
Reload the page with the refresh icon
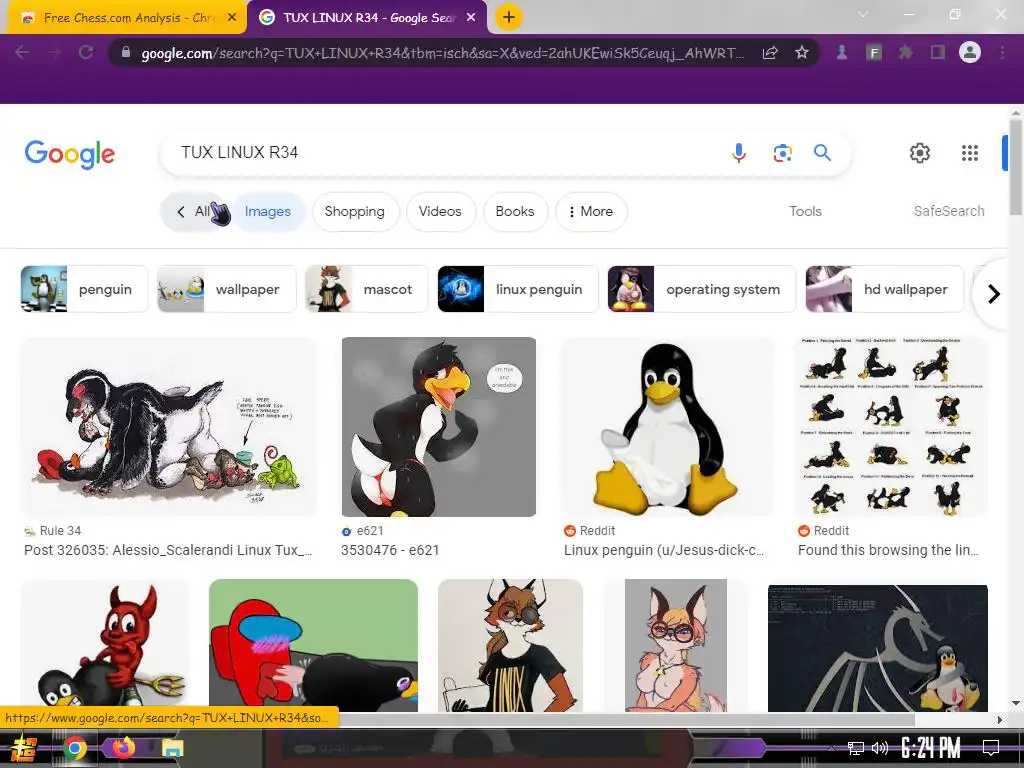coord(86,52)
